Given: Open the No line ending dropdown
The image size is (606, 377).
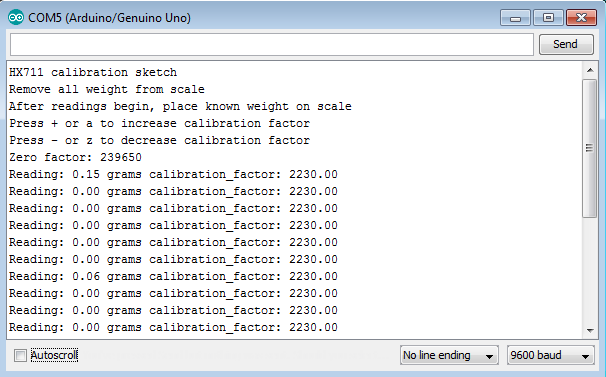Looking at the screenshot, I should coord(449,355).
